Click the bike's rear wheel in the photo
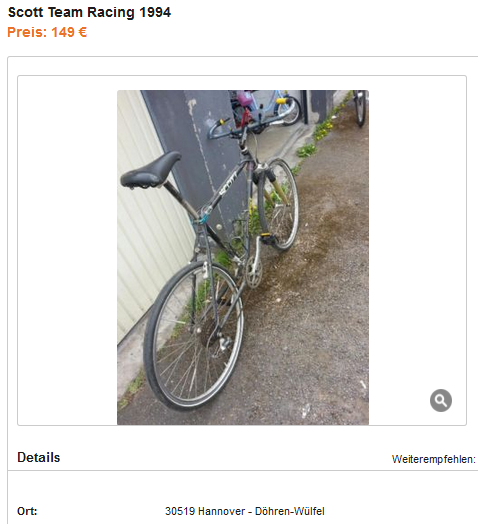The height and width of the screenshot is (524, 478). point(193,336)
